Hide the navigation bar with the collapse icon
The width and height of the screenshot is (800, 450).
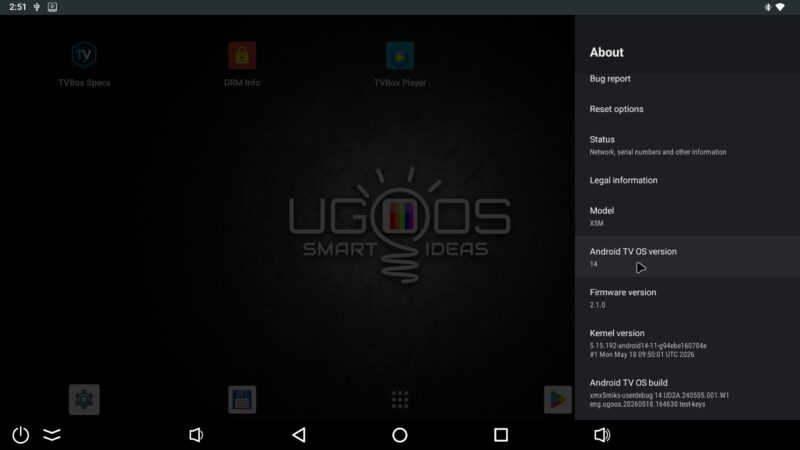(52, 435)
